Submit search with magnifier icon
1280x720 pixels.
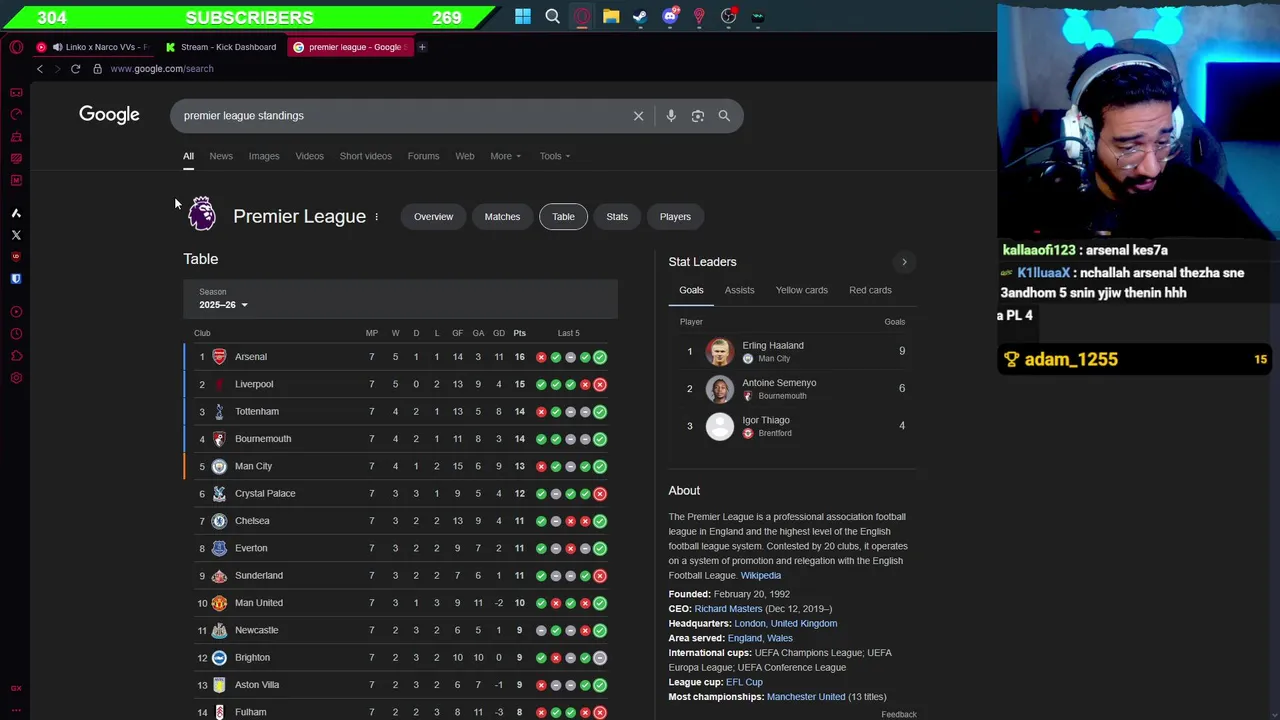[x=724, y=116]
